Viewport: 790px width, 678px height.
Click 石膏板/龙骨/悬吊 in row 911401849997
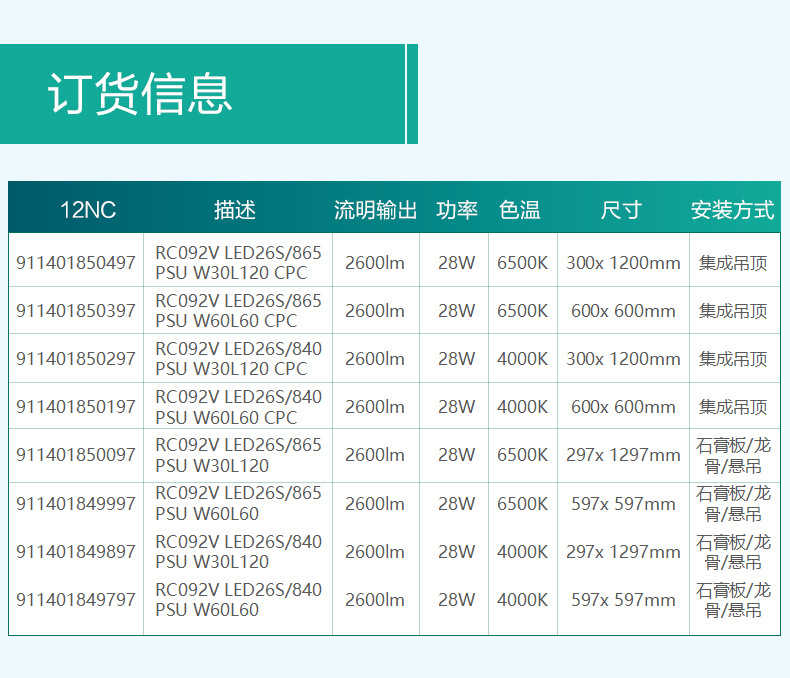(733, 503)
